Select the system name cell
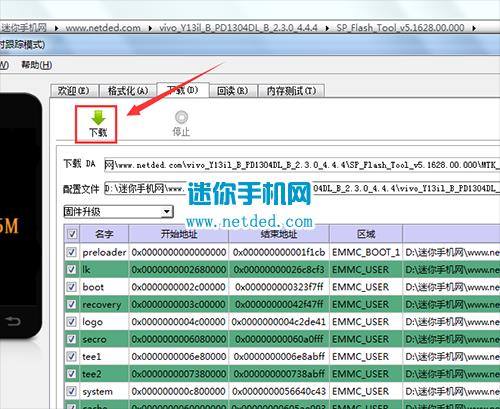500x409 pixels. tap(104, 391)
